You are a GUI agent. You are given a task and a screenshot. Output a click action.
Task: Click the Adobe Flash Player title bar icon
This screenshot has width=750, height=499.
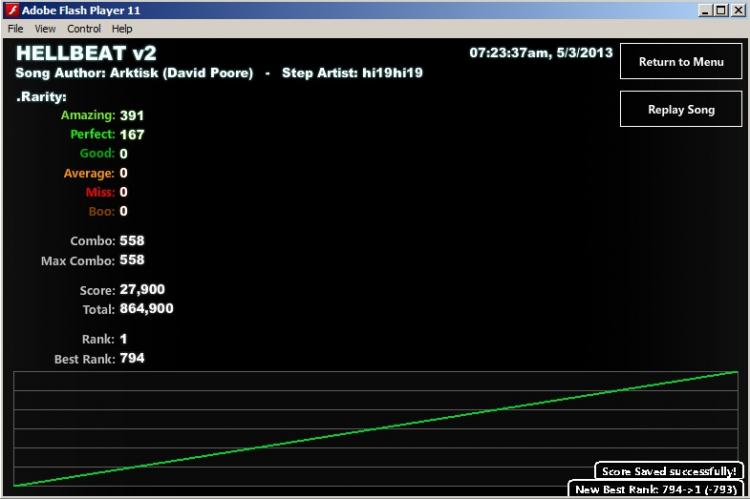tap(11, 10)
